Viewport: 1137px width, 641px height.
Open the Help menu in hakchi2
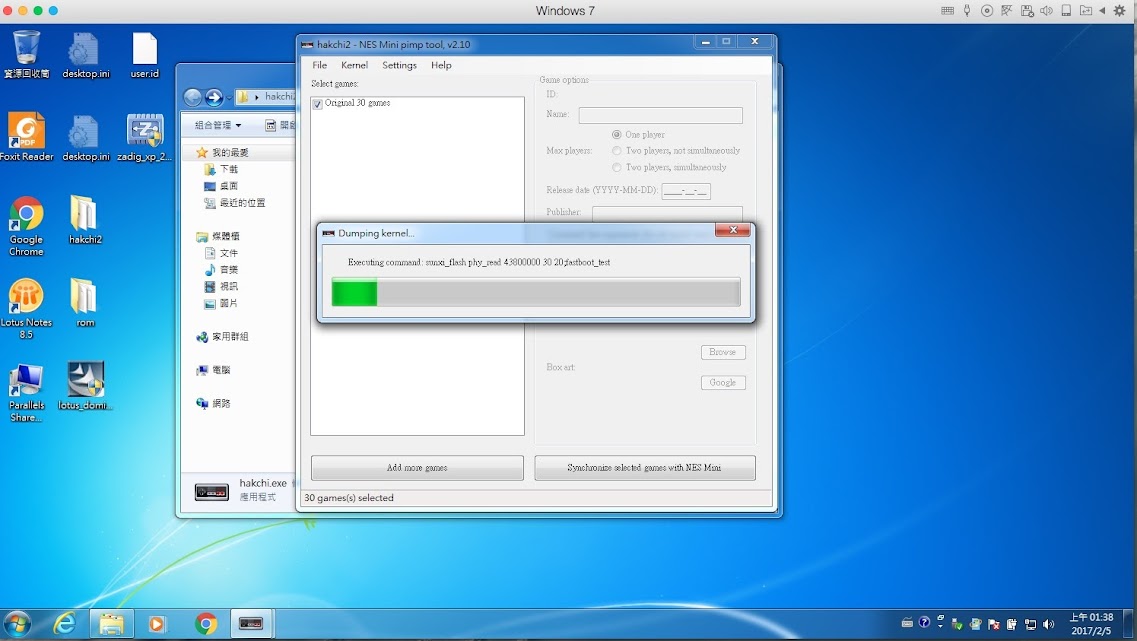click(441, 65)
